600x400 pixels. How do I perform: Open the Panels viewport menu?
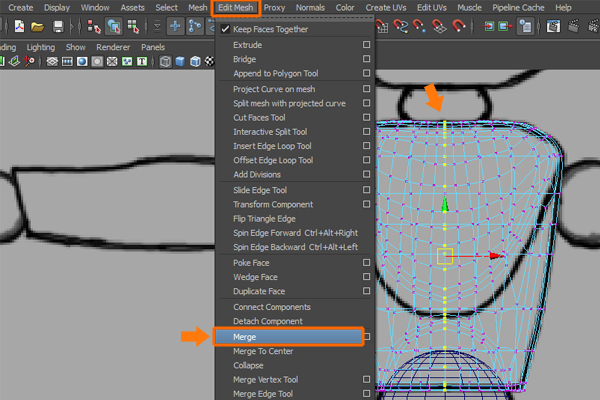point(153,47)
